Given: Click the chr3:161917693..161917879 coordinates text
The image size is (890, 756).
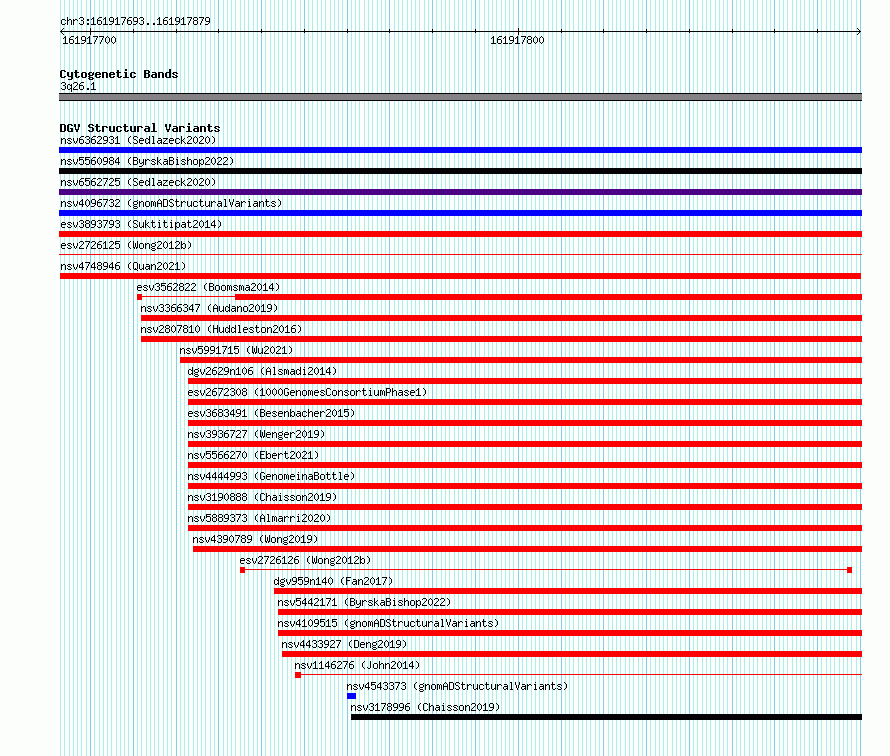Looking at the screenshot, I should pyautogui.click(x=135, y=21).
